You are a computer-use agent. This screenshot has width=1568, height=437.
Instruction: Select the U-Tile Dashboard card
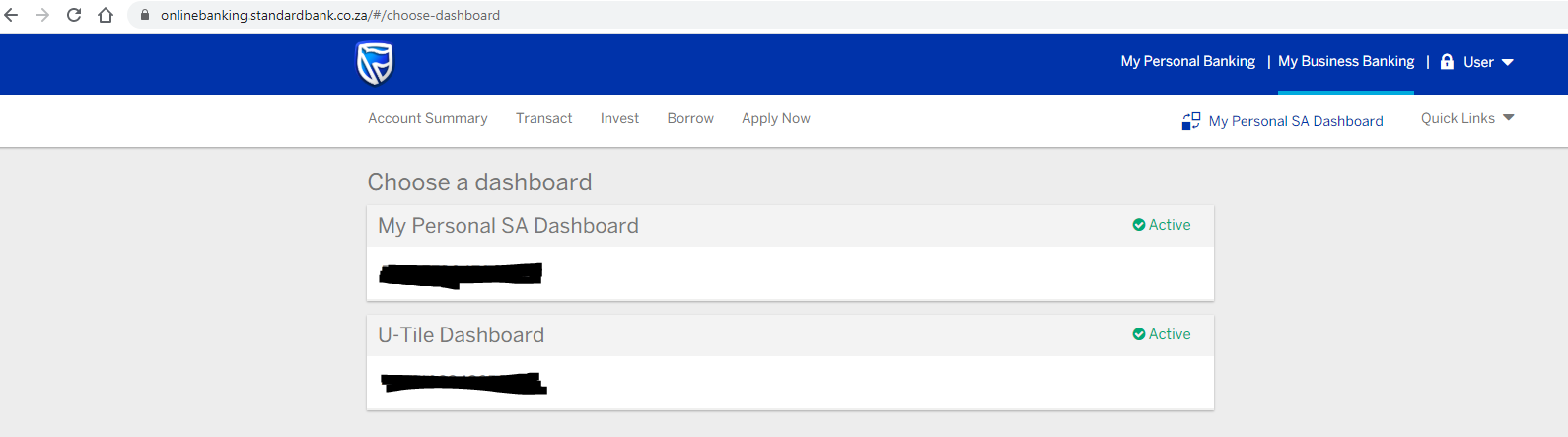click(789, 361)
